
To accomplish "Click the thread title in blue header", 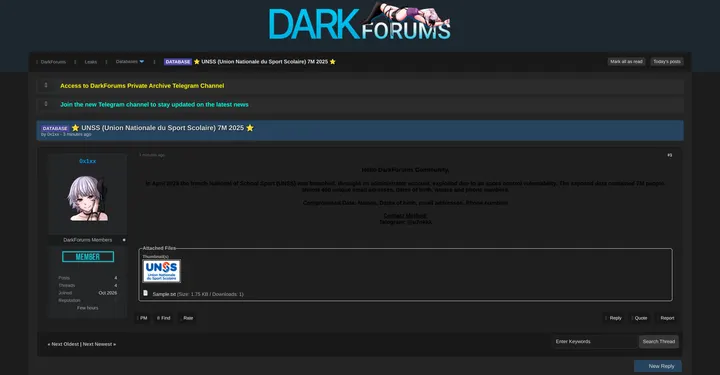I will [x=163, y=128].
